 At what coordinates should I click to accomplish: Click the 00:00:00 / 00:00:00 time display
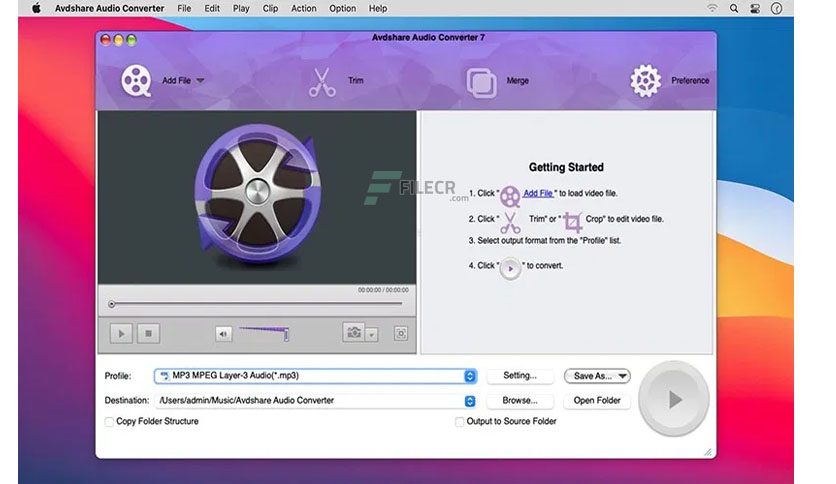(383, 290)
